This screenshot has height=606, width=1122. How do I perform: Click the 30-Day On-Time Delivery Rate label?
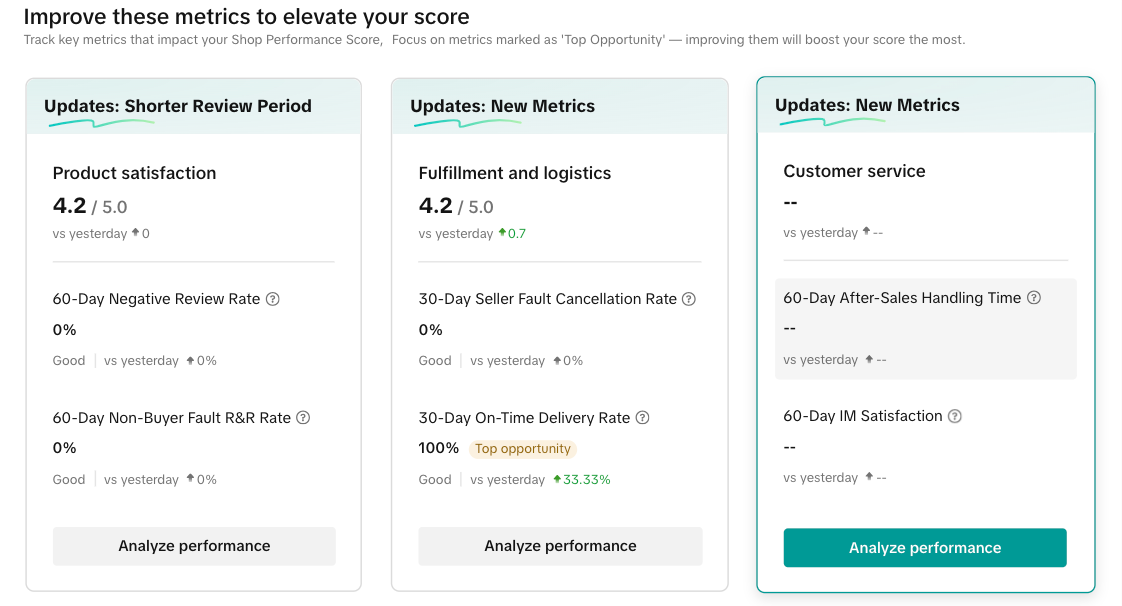pyautogui.click(x=524, y=418)
